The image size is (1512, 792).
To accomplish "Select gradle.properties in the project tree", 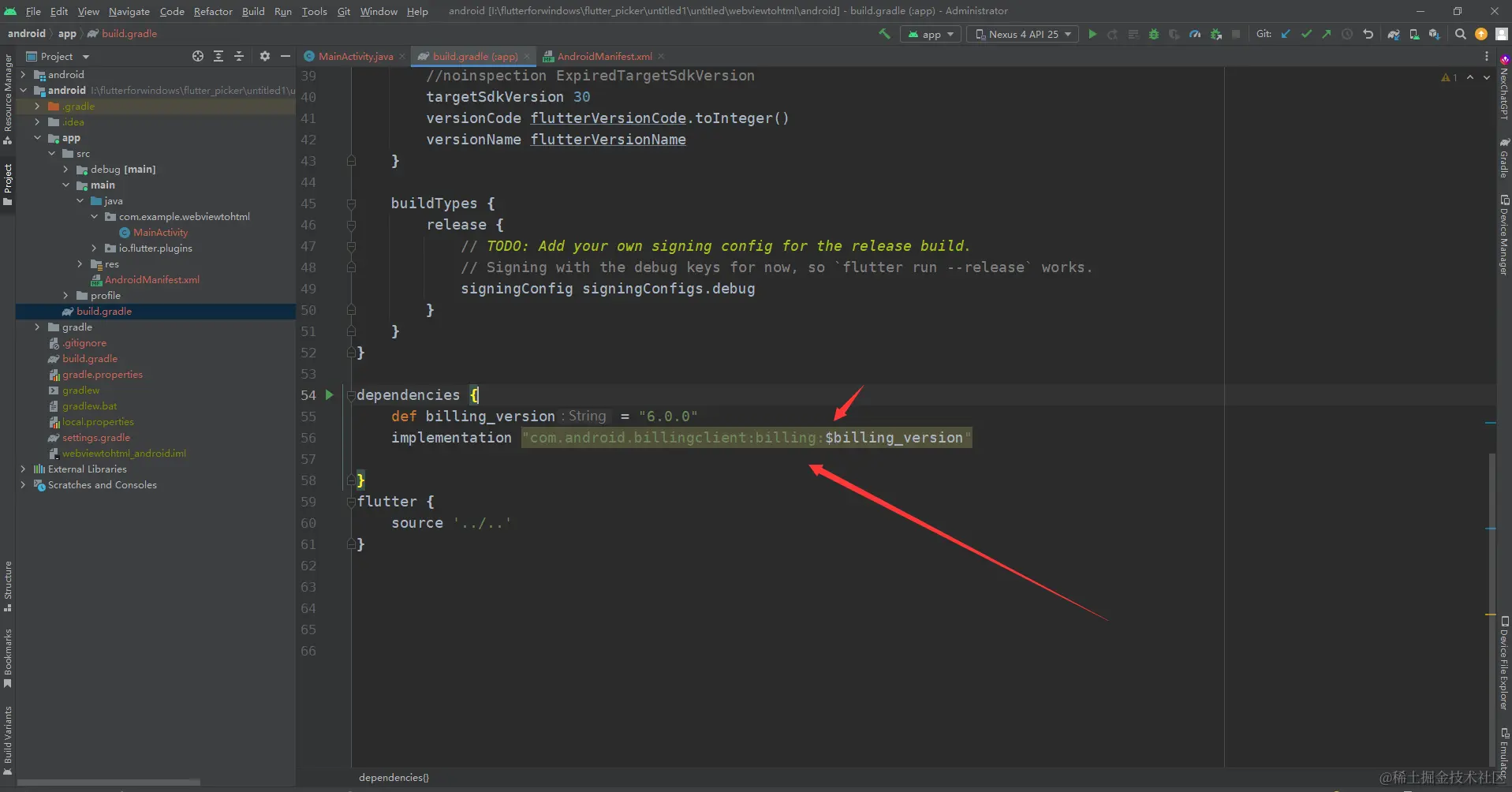I will 103,374.
